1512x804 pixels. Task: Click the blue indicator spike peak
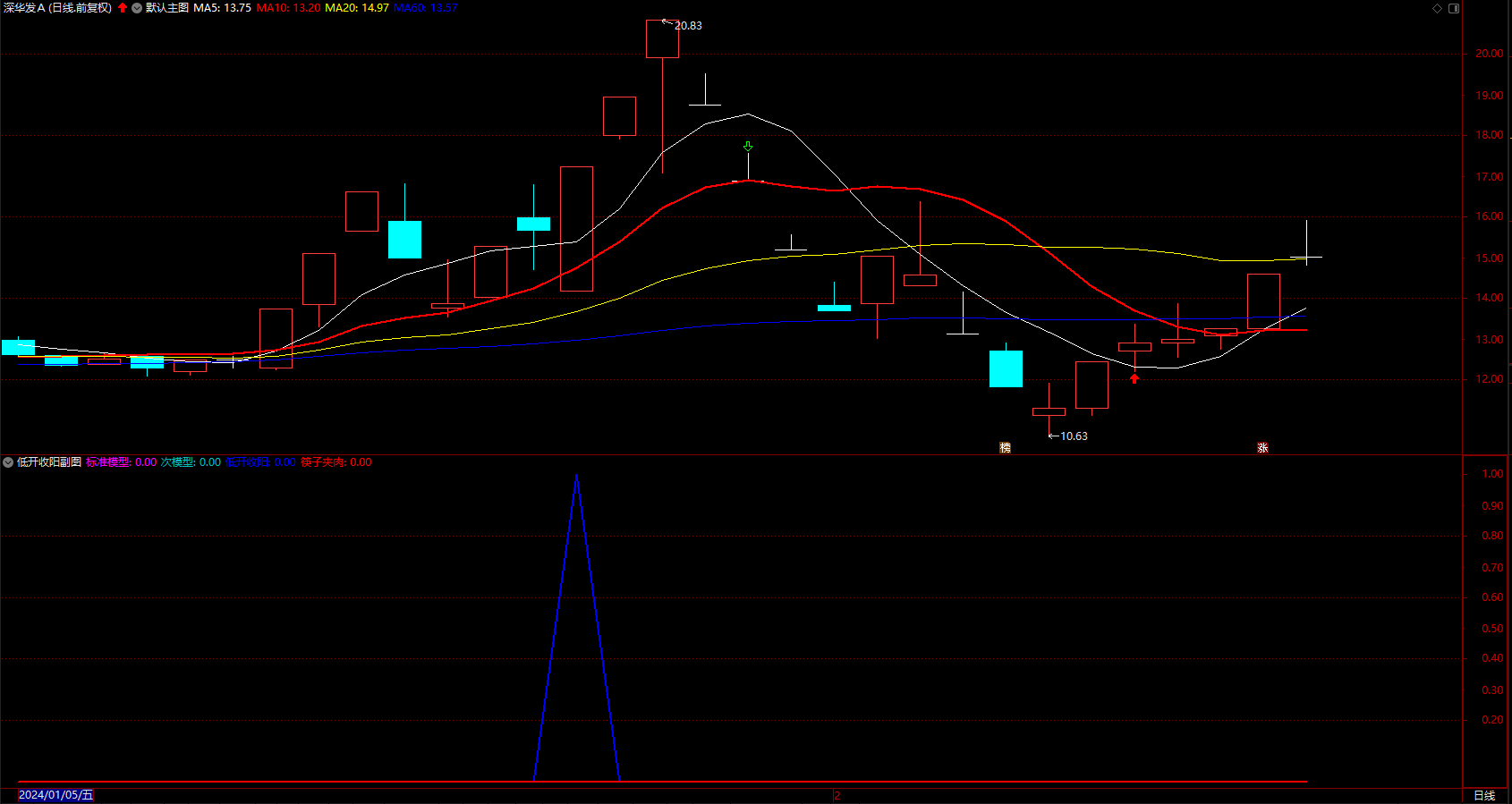[x=576, y=475]
